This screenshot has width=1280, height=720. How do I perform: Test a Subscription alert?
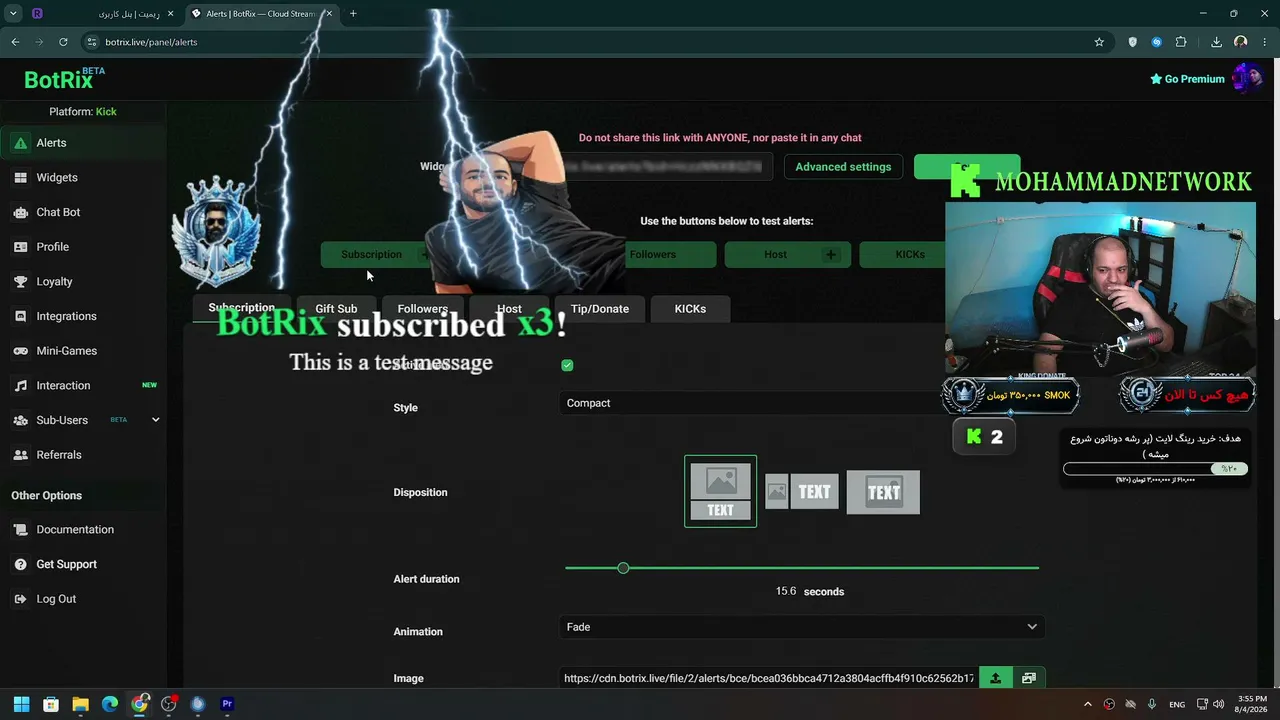tap(371, 255)
